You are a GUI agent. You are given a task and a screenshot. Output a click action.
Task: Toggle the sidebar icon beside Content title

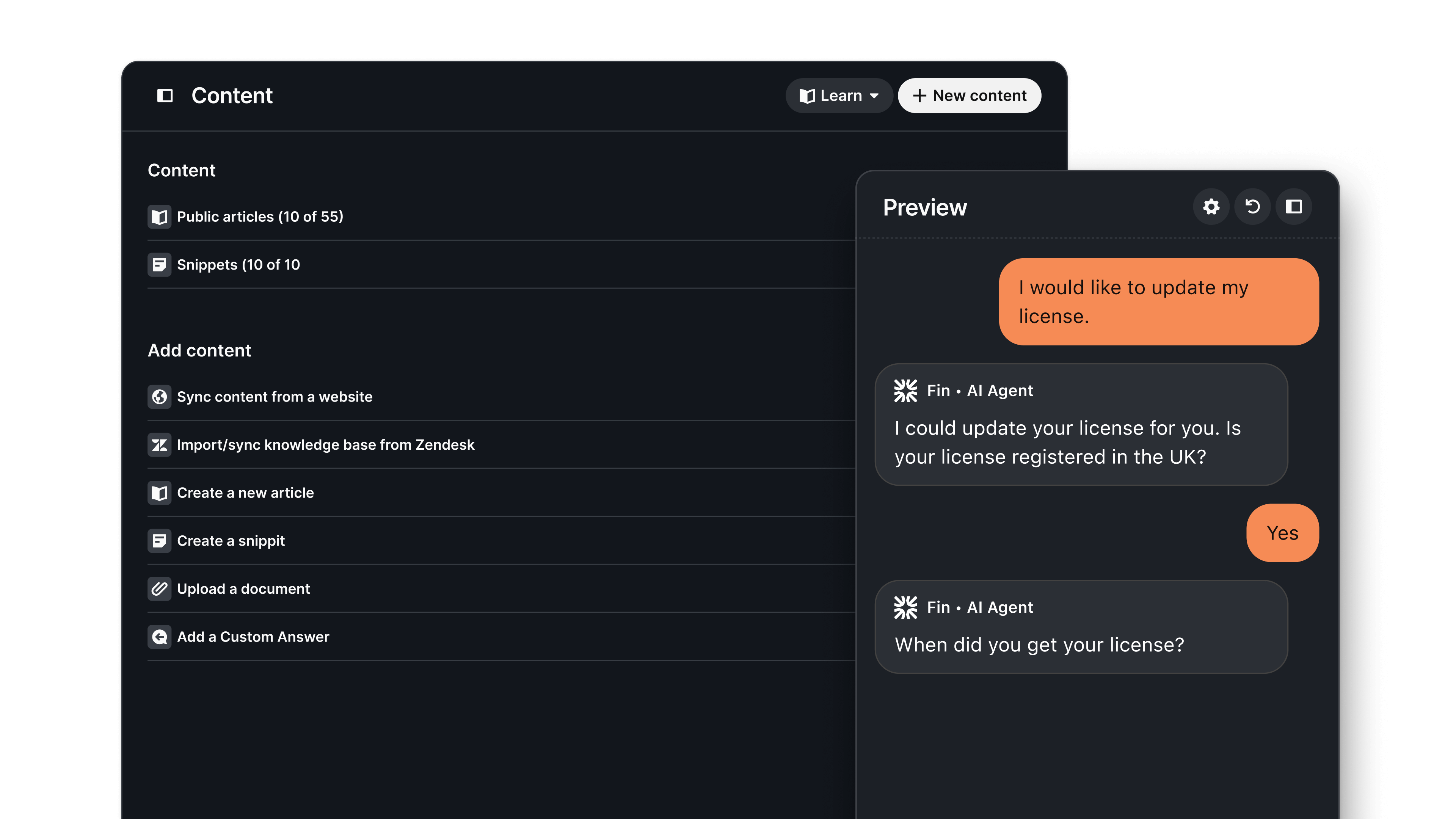tap(165, 96)
